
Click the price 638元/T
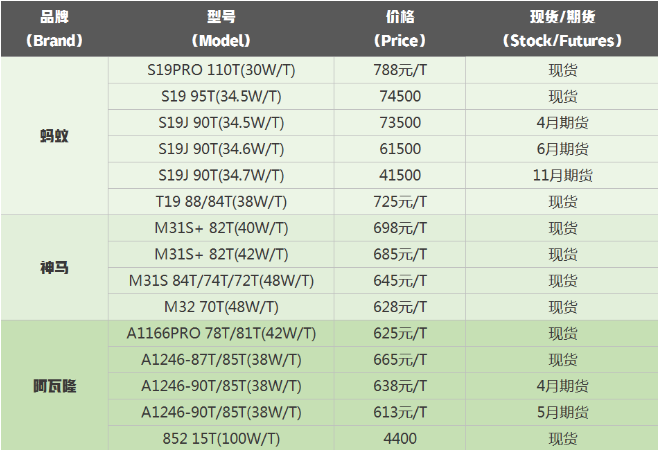click(400, 386)
